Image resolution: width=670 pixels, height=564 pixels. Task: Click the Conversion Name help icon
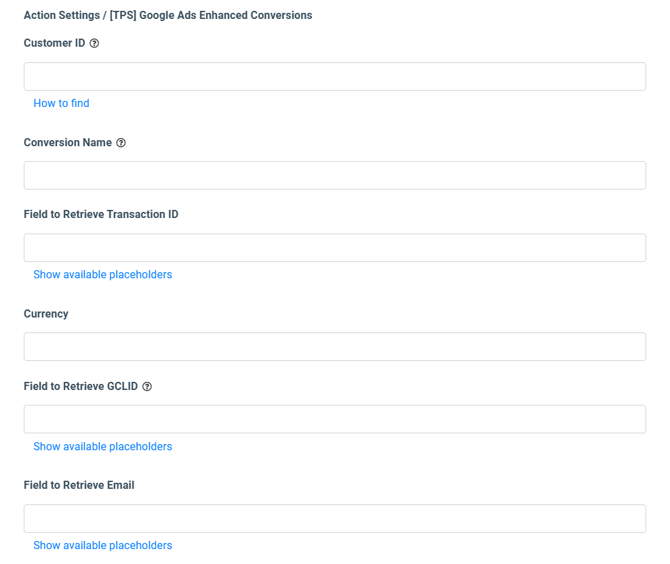coord(121,143)
